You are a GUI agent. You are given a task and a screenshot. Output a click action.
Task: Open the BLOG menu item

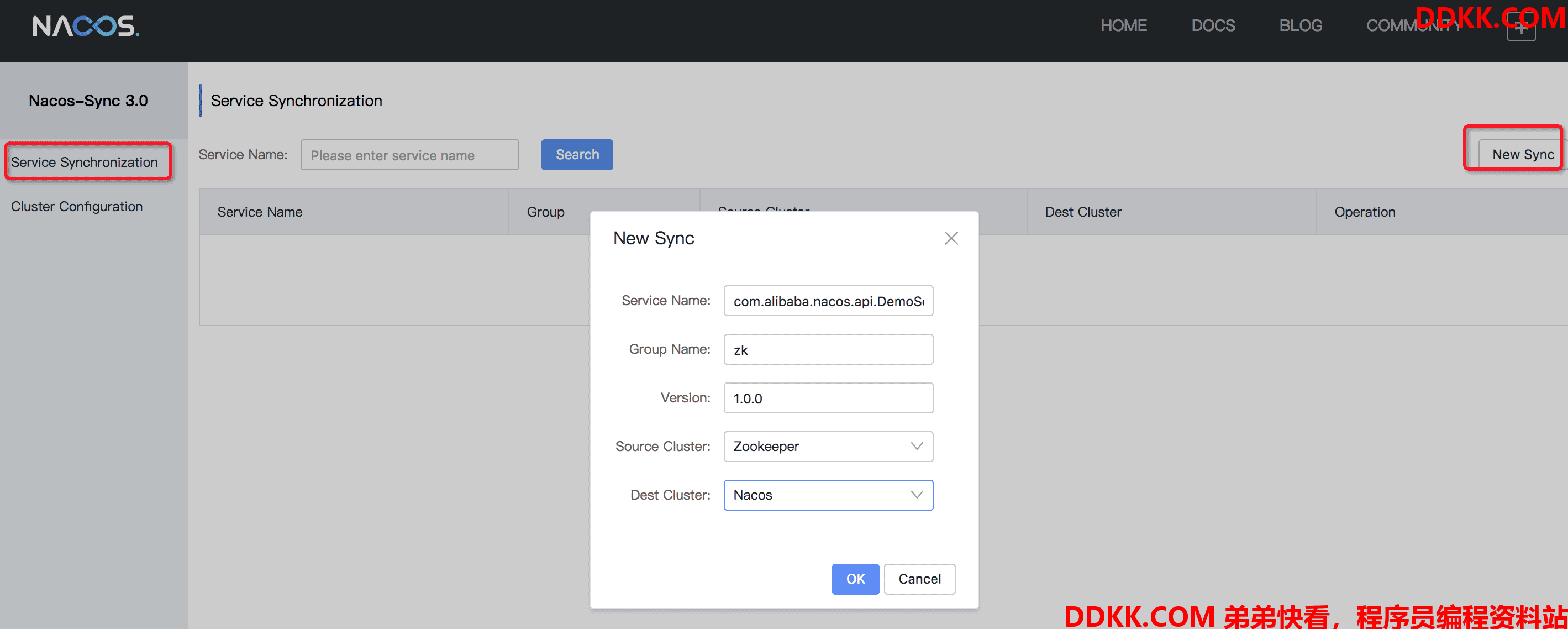[x=1300, y=25]
